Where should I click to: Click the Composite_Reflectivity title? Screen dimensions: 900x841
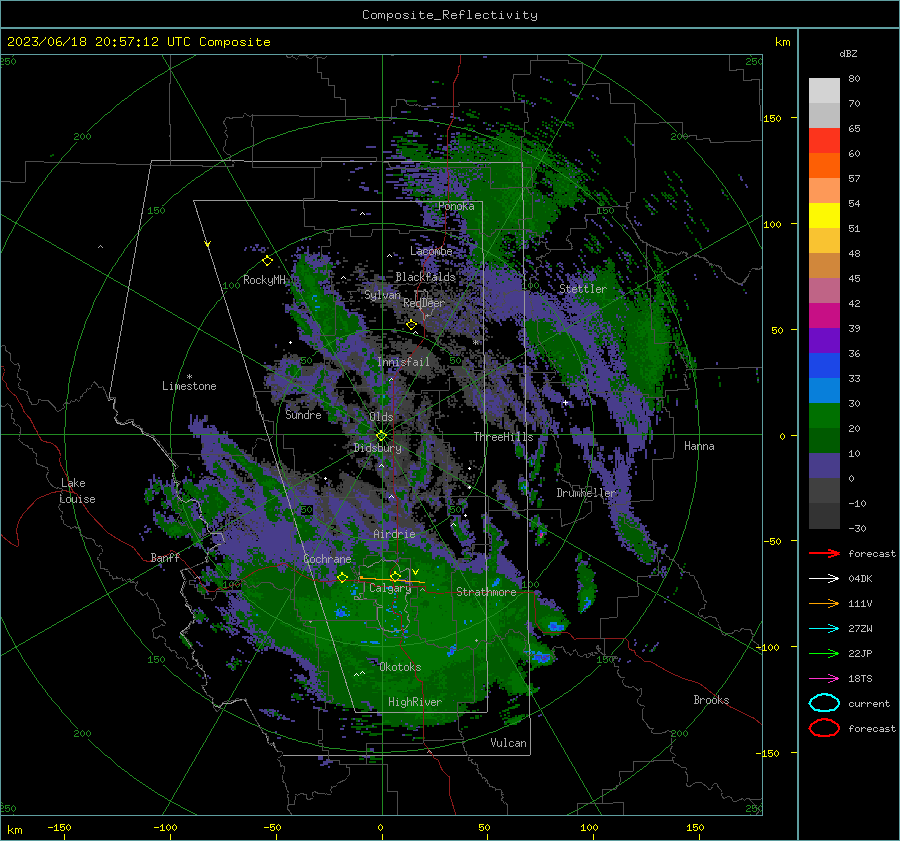(450, 15)
